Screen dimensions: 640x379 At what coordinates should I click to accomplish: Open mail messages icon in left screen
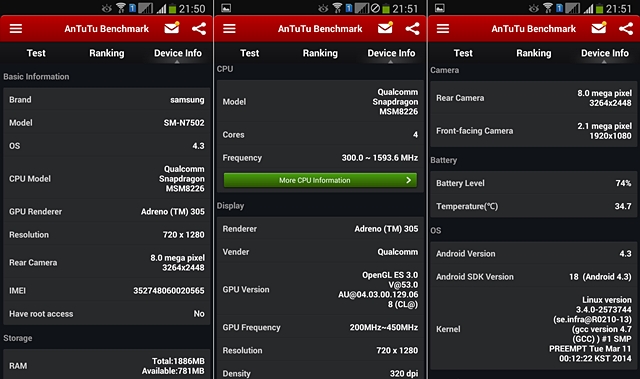pos(172,28)
